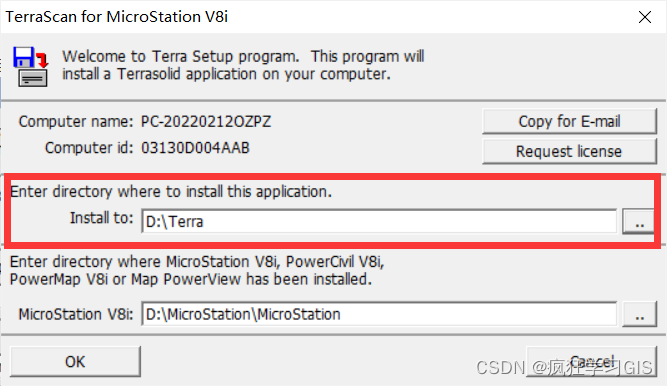
Task: Click the TerraScan for MicroStation V8i title bar
Action: pyautogui.click(x=117, y=17)
